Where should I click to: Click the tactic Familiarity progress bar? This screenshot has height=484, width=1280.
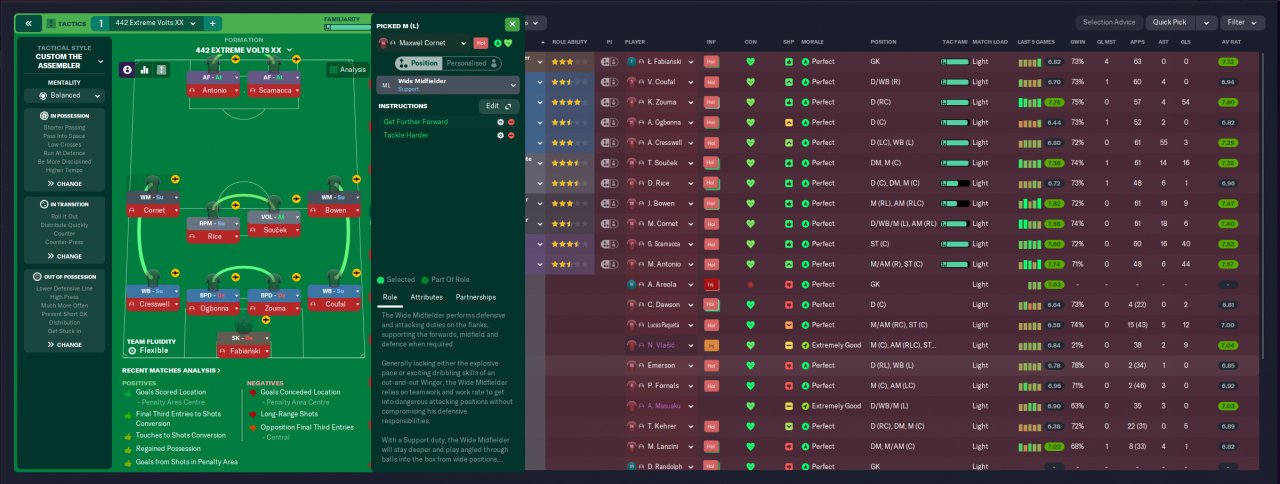pos(346,28)
